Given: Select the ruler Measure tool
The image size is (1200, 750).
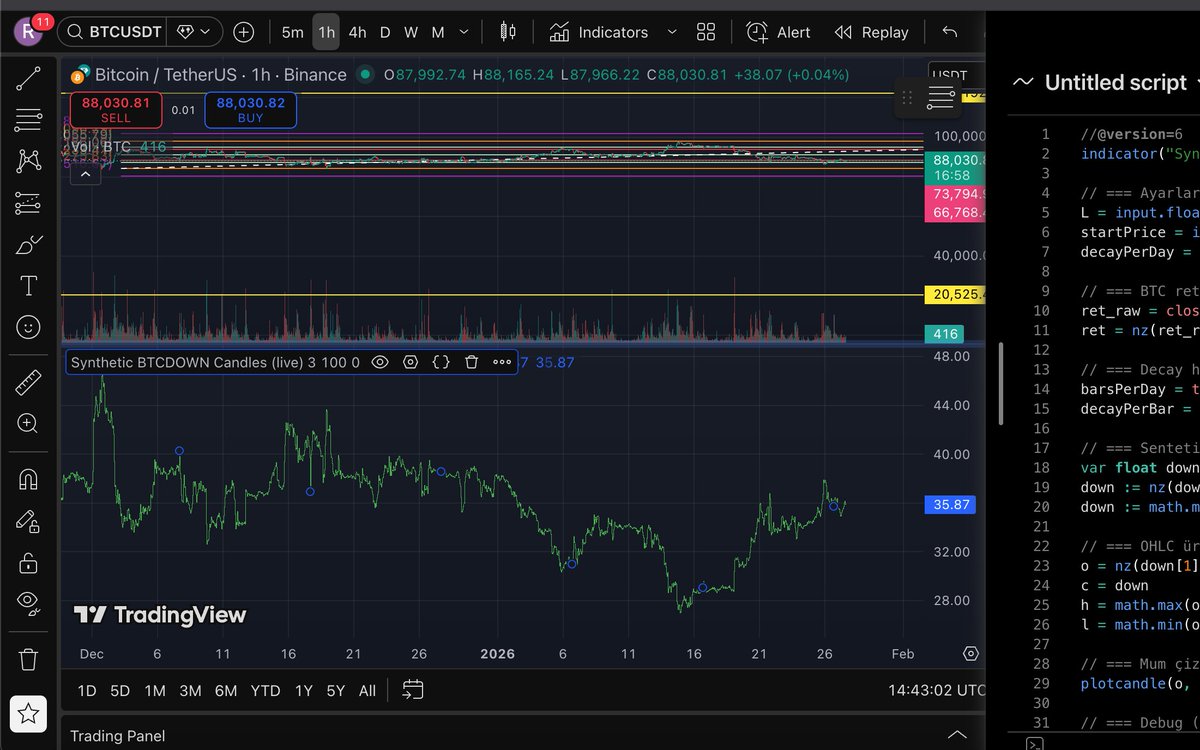Looking at the screenshot, I should 28,382.
